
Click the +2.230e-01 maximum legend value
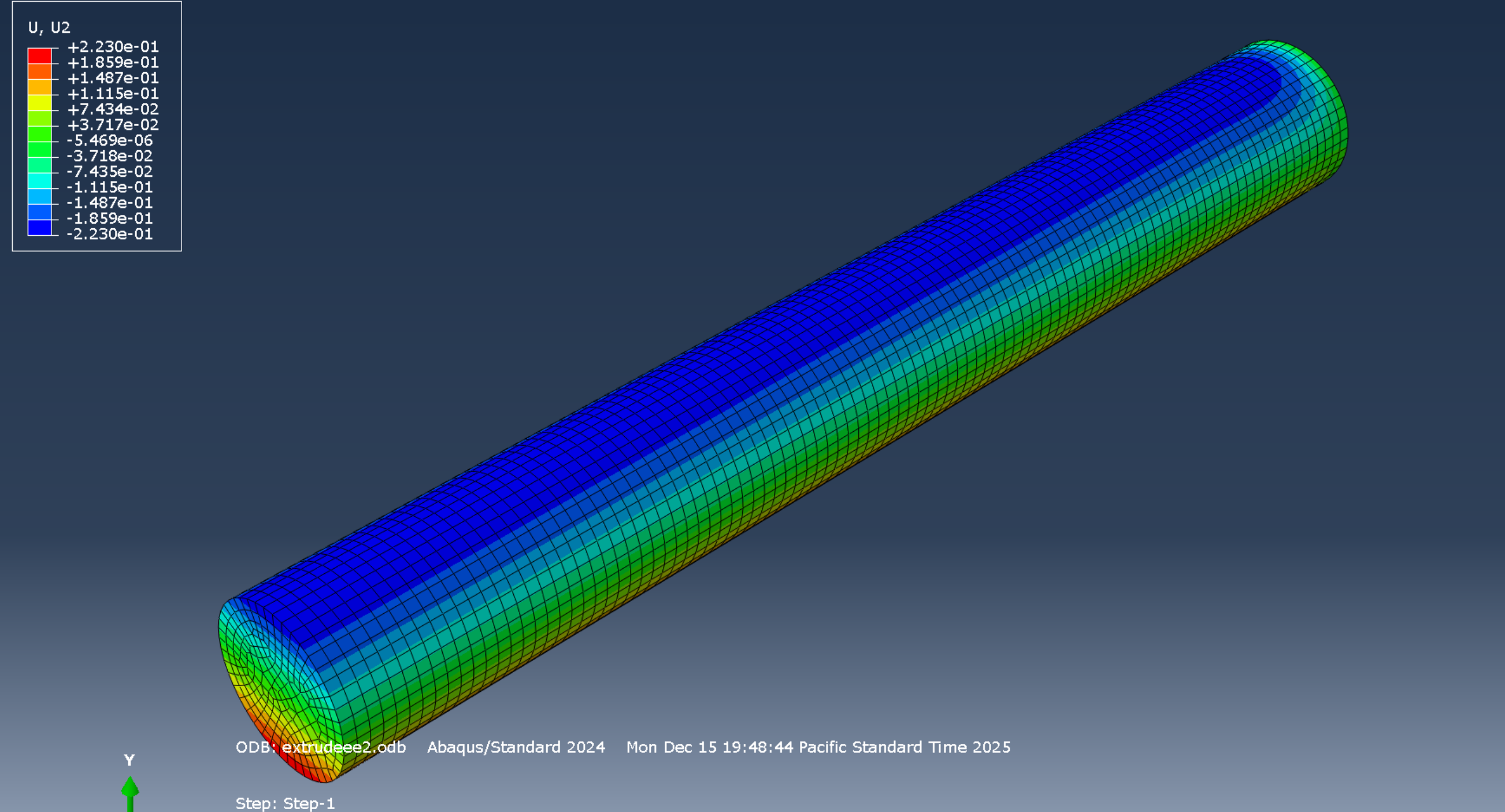click(113, 47)
